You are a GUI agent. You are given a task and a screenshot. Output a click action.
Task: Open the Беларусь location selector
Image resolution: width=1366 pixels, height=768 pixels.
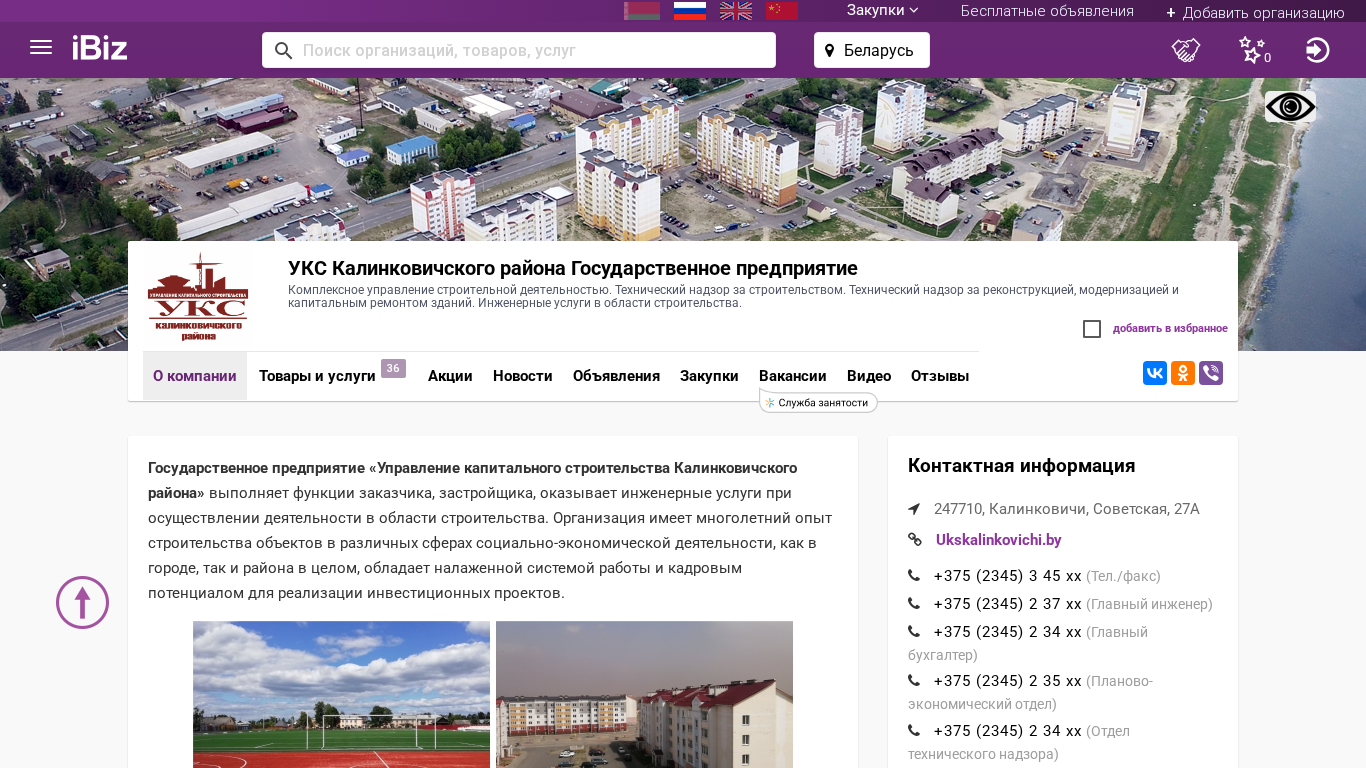pos(872,50)
